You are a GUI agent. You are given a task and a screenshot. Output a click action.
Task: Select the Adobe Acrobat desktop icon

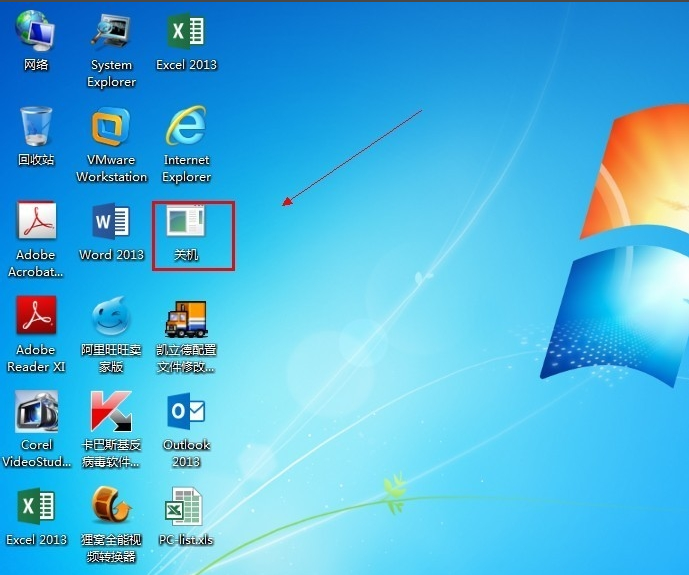tap(36, 223)
